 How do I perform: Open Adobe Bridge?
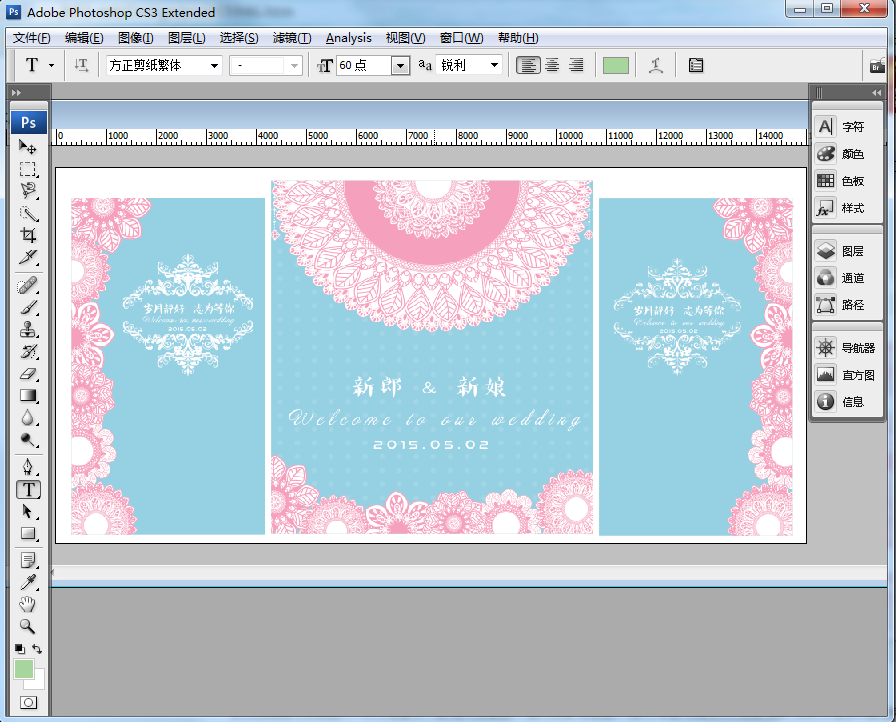[x=877, y=66]
